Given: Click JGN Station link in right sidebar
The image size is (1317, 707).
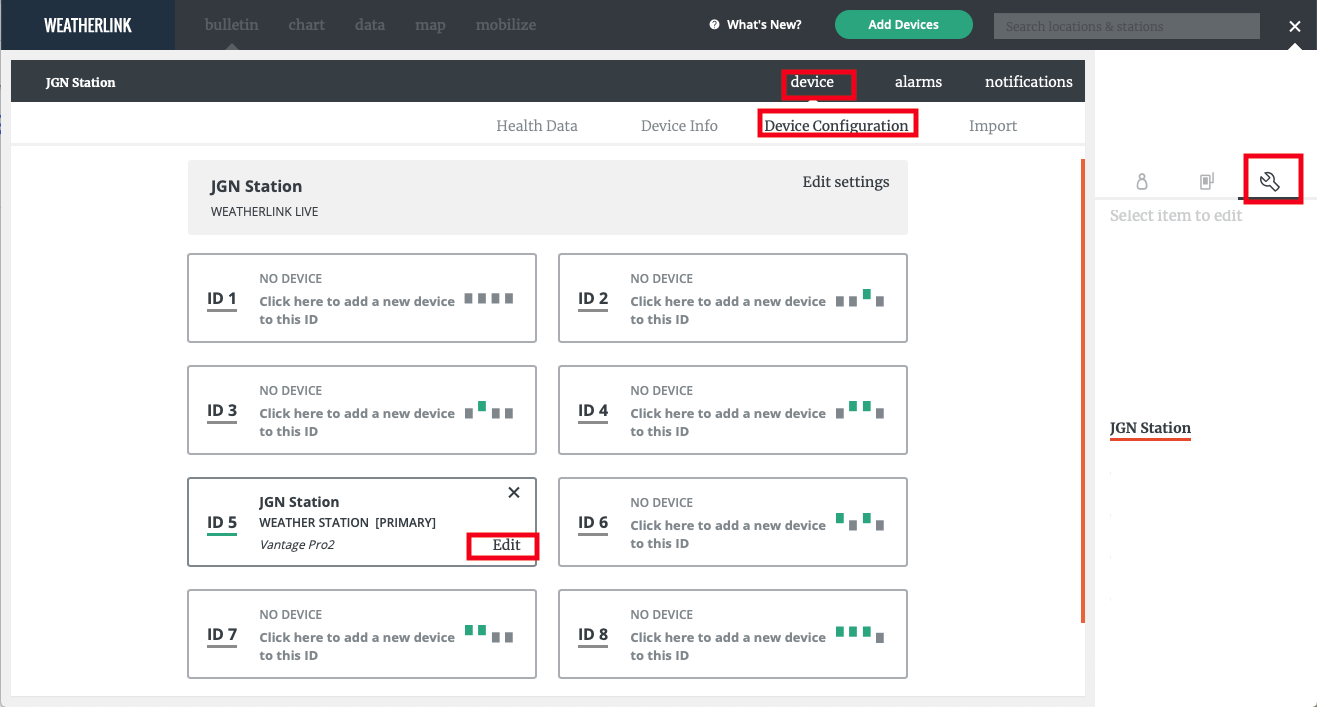Looking at the screenshot, I should coord(1150,428).
